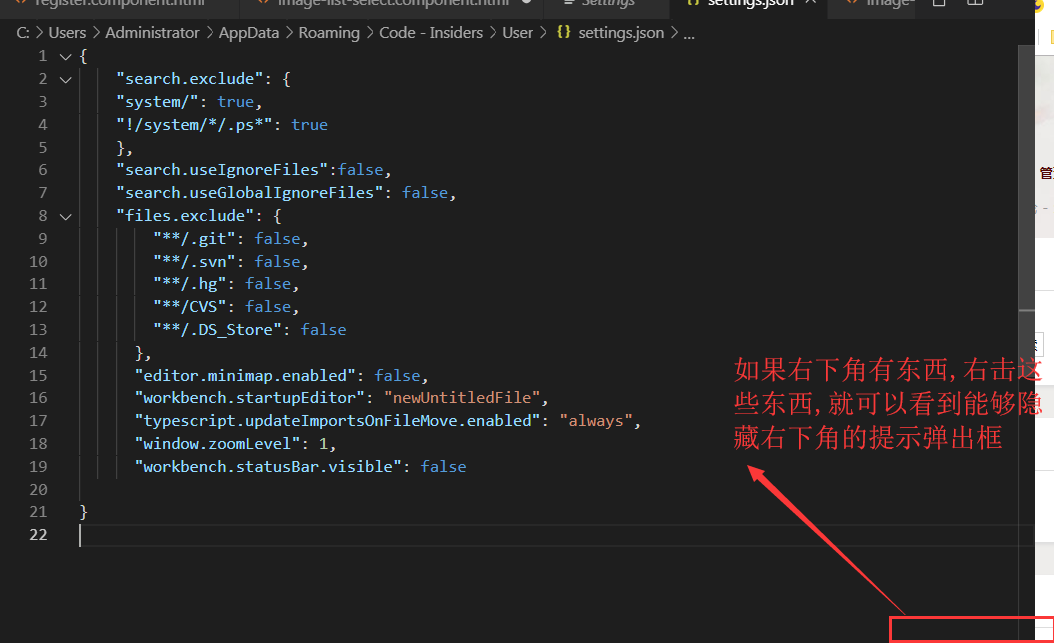
Task: Click the HTML icon on image-list-select.component.html tab
Action: [x=264, y=3]
